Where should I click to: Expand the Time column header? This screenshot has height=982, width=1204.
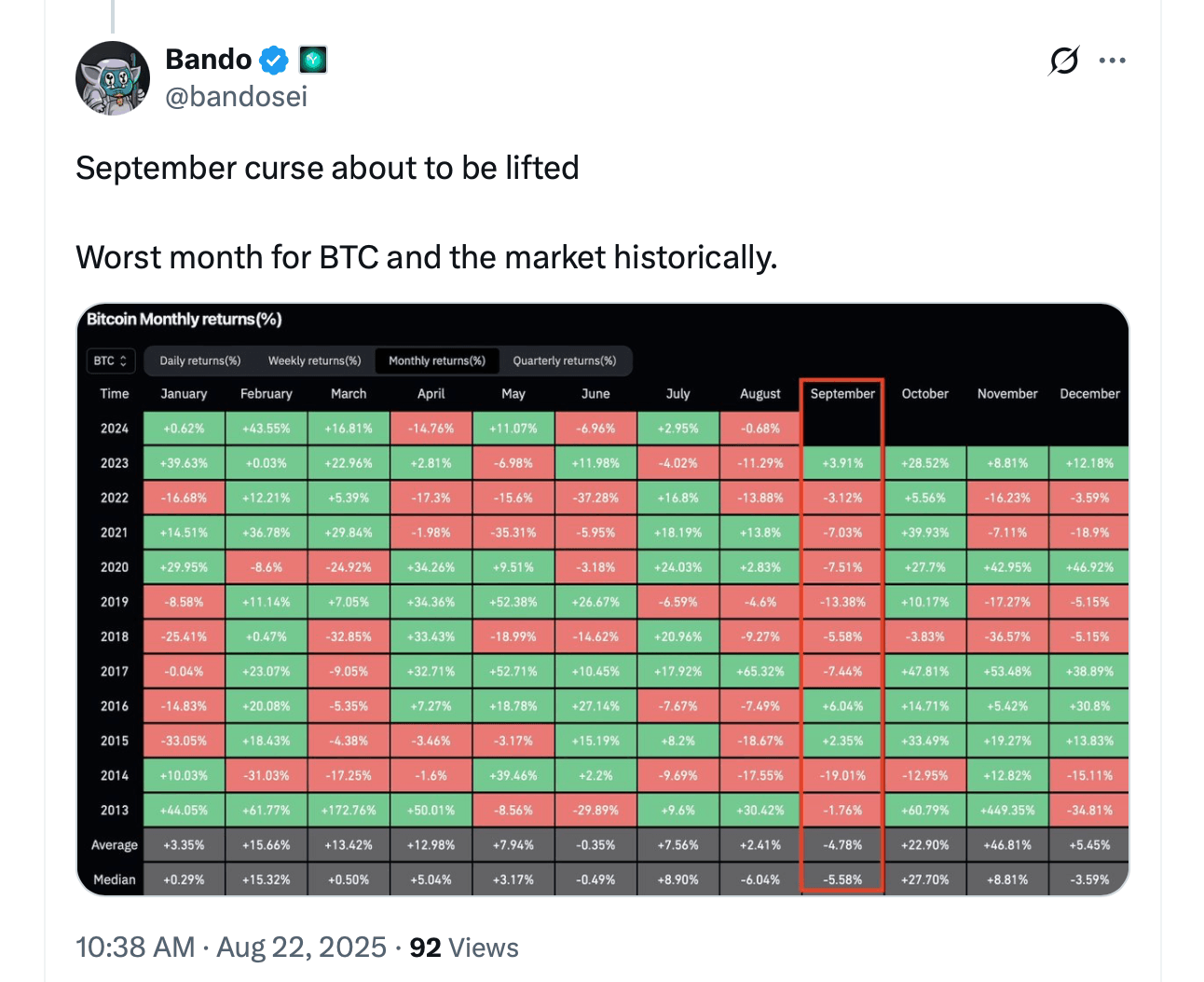(x=114, y=393)
